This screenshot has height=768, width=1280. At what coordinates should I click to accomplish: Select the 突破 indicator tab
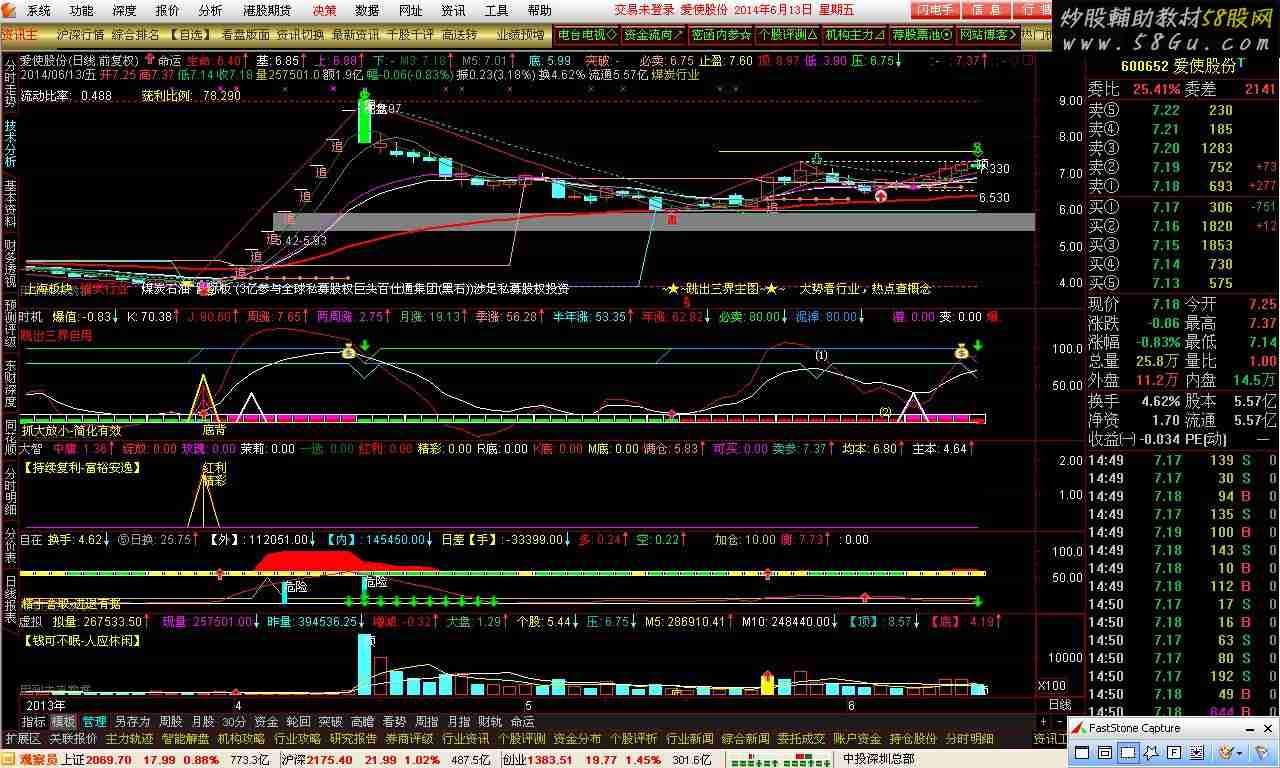pos(331,721)
